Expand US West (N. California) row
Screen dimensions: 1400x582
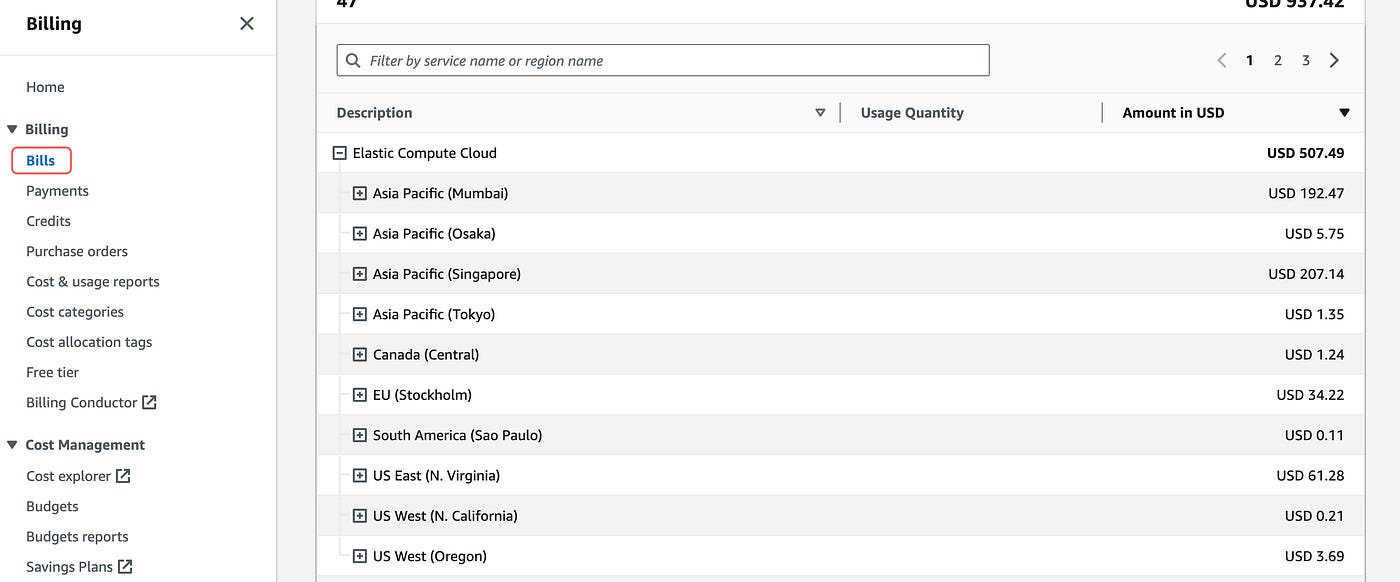[x=360, y=516]
